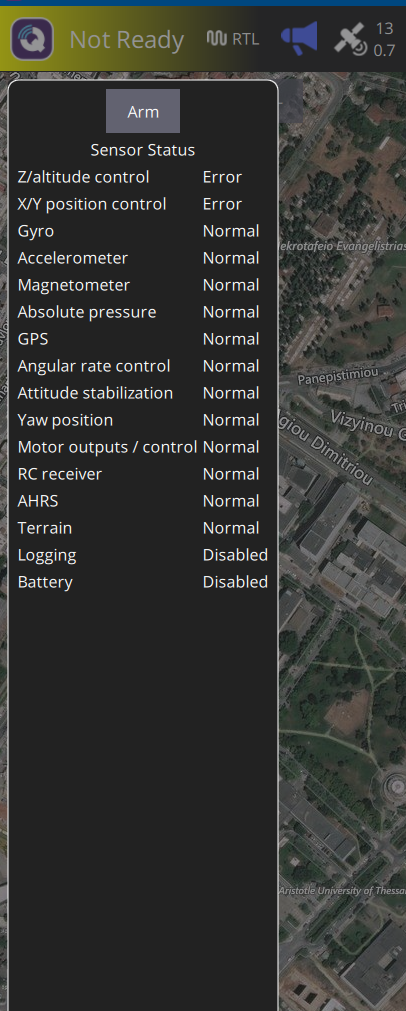
Task: Click the RC receiver status row
Action: tap(142, 474)
